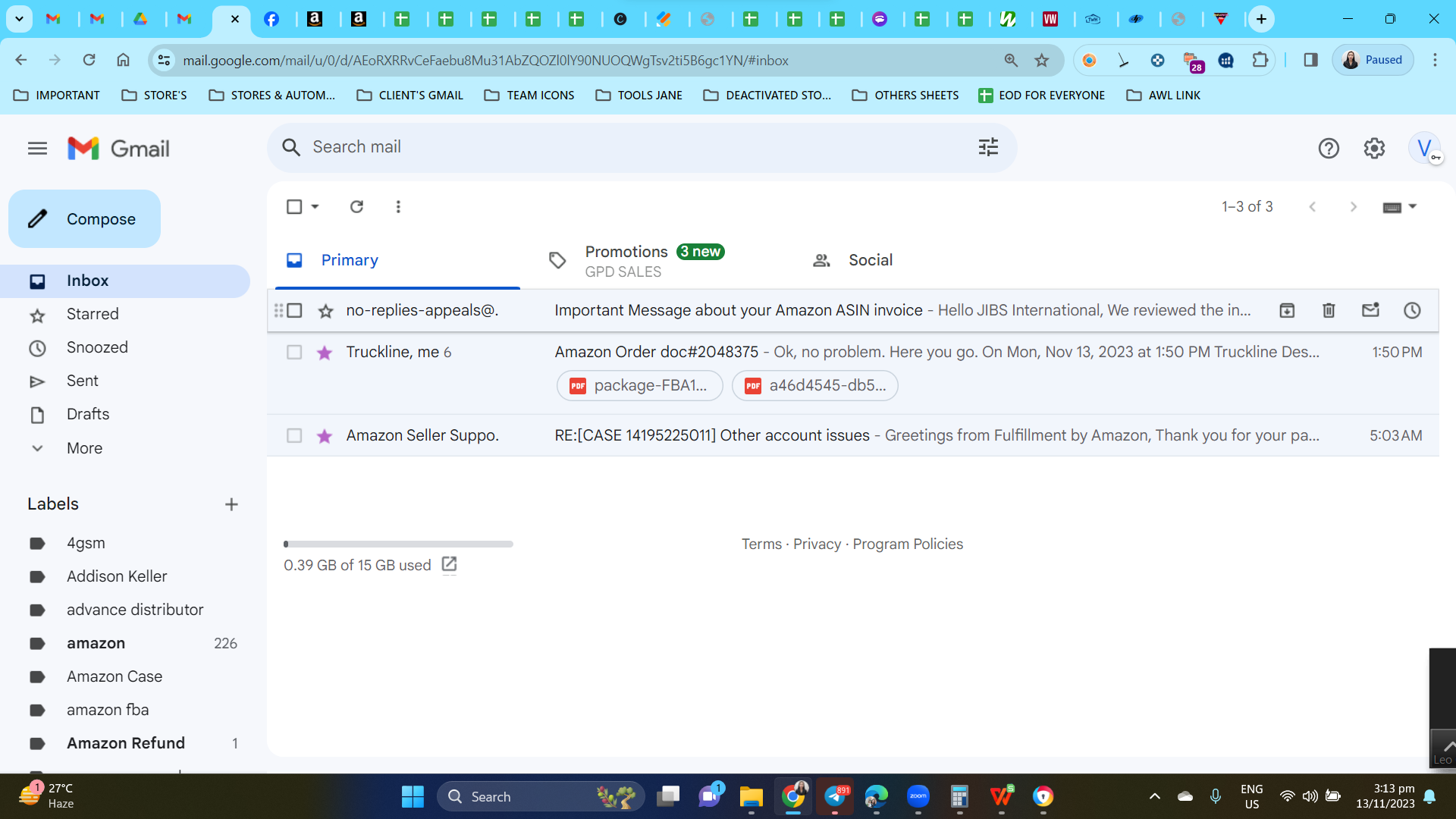The width and height of the screenshot is (1456, 819).
Task: Open storage management link icon
Action: pyautogui.click(x=449, y=564)
